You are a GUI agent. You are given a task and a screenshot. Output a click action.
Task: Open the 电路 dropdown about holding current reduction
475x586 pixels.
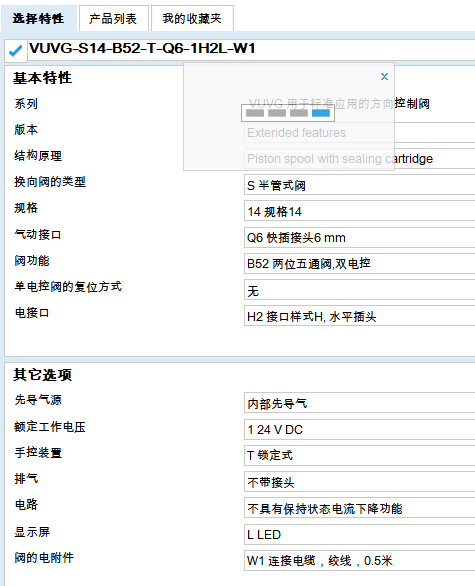360,508
